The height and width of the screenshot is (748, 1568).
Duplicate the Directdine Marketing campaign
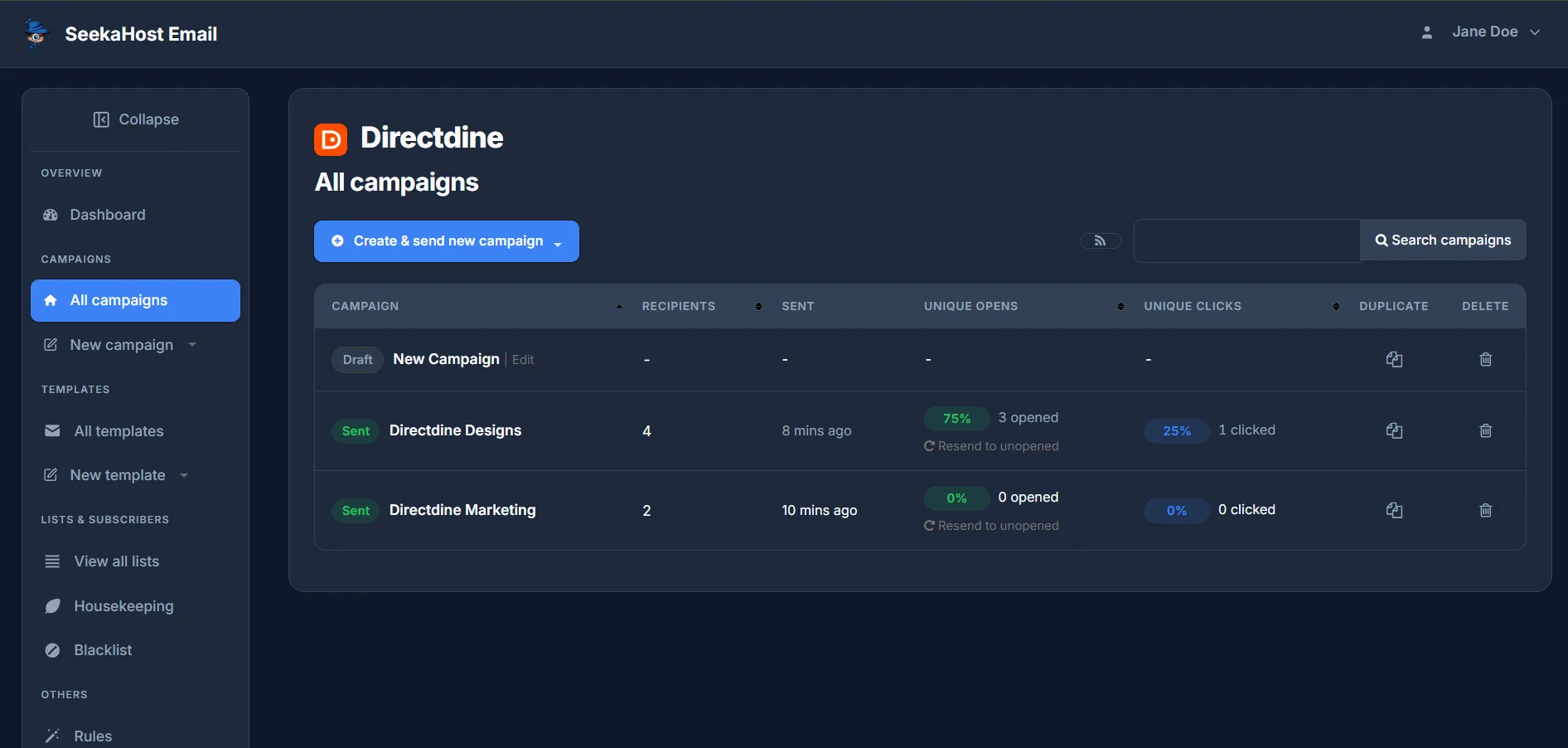pyautogui.click(x=1394, y=510)
